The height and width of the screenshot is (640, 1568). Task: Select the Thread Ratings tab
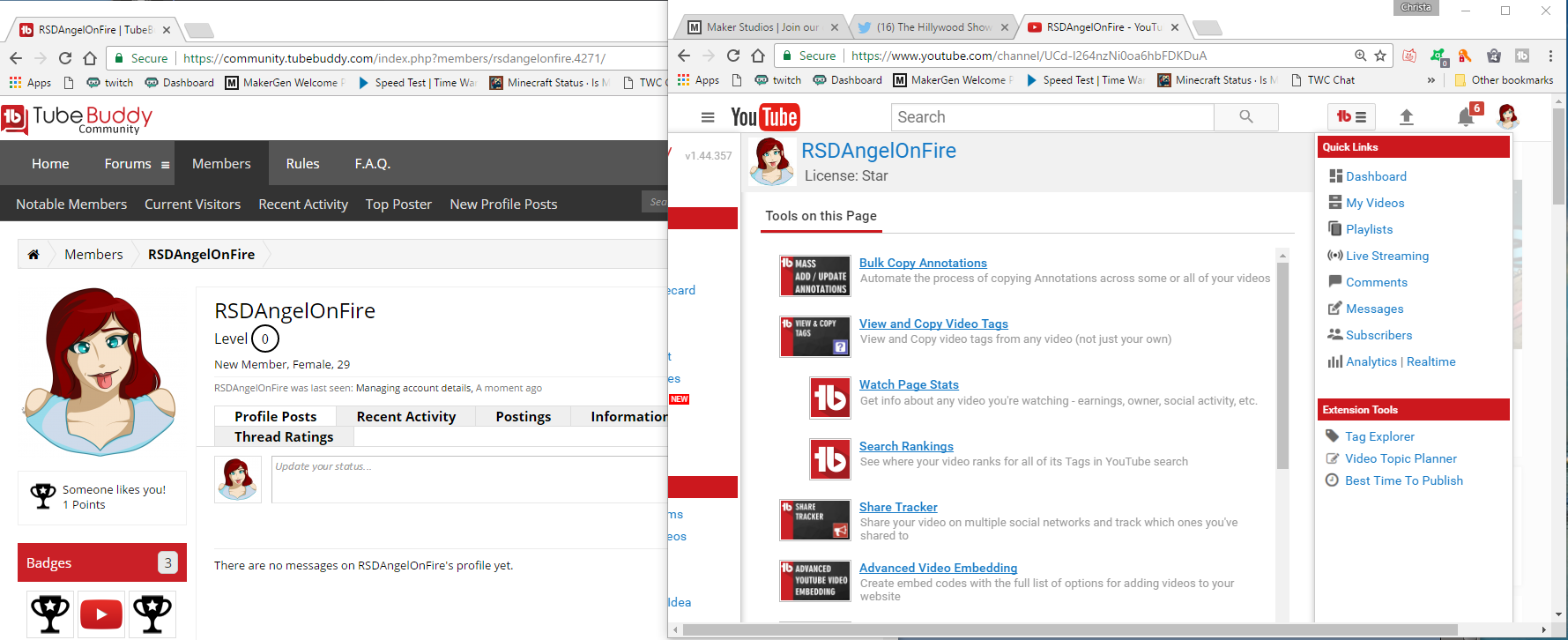[x=284, y=436]
